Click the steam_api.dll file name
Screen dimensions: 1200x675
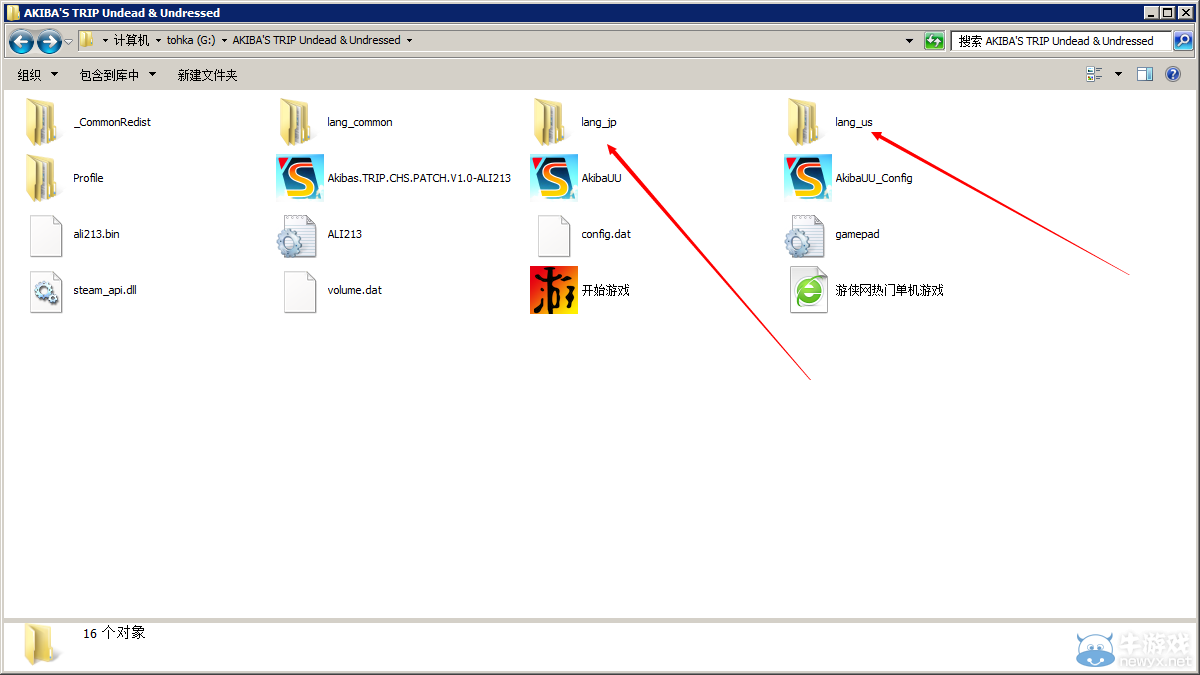104,290
